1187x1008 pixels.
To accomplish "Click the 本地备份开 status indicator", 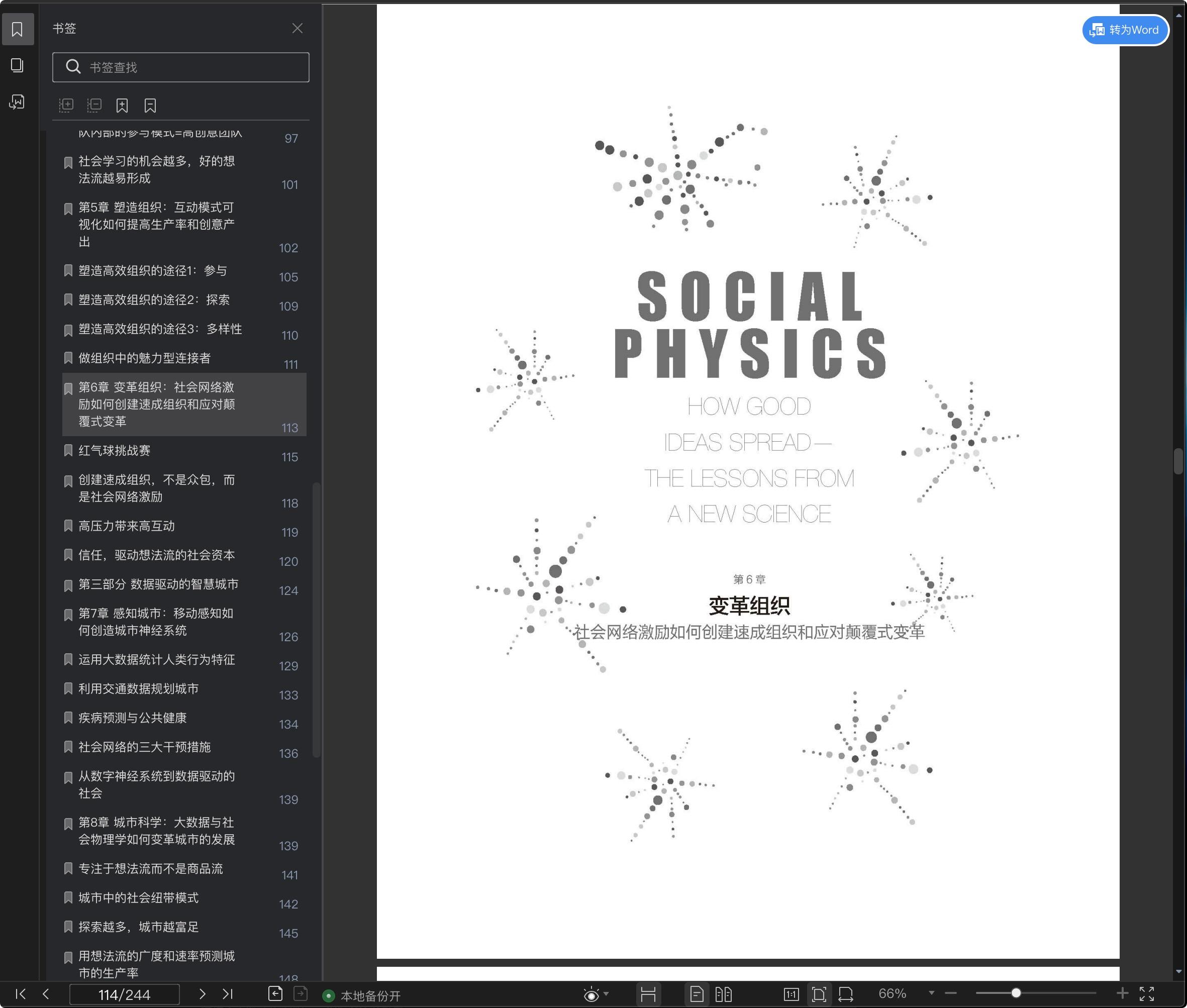I will [362, 996].
